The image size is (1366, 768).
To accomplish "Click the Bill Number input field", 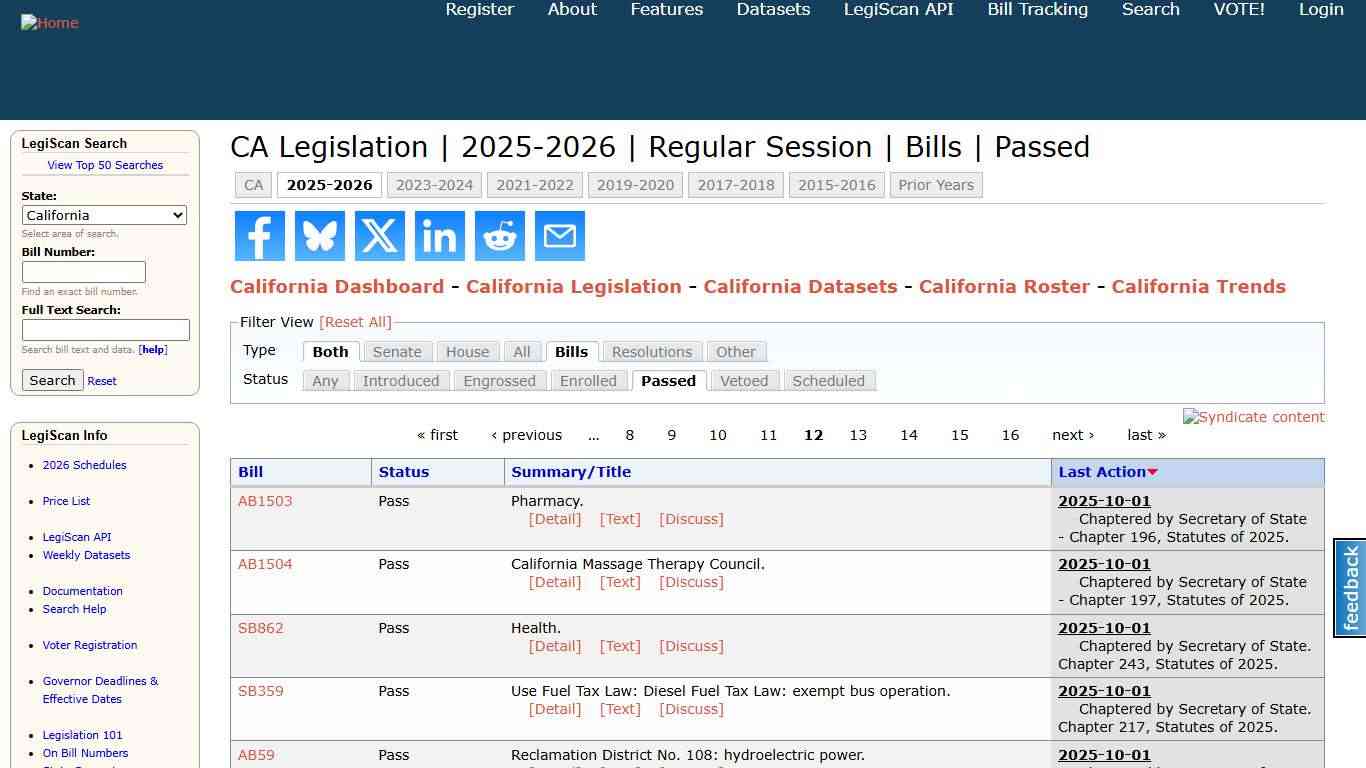I will click(83, 271).
